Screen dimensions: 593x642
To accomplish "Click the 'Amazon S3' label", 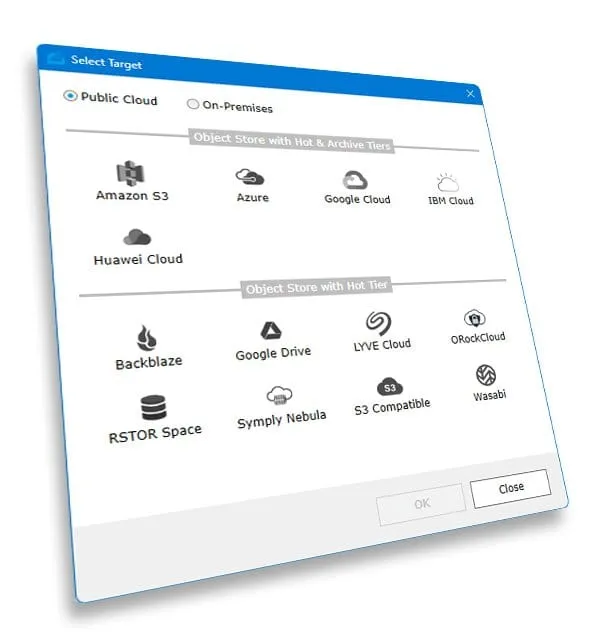I will point(132,195).
